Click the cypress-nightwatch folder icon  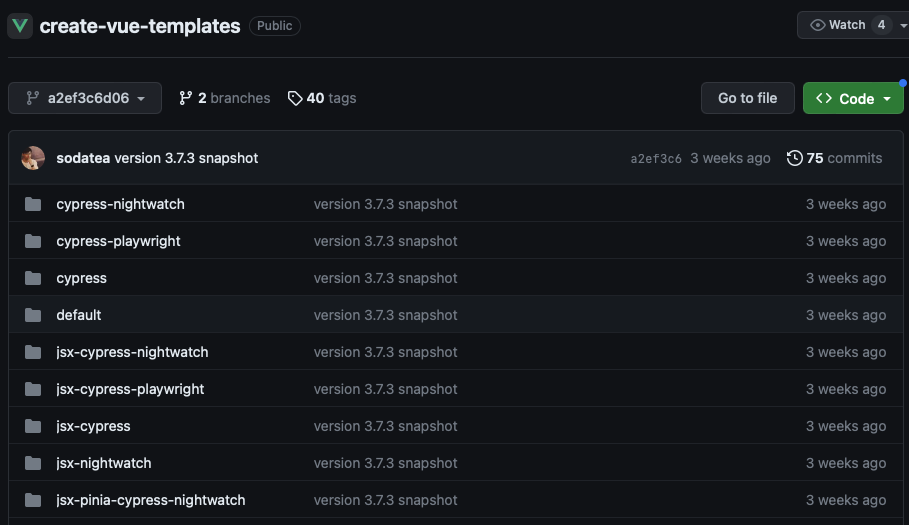tap(33, 204)
